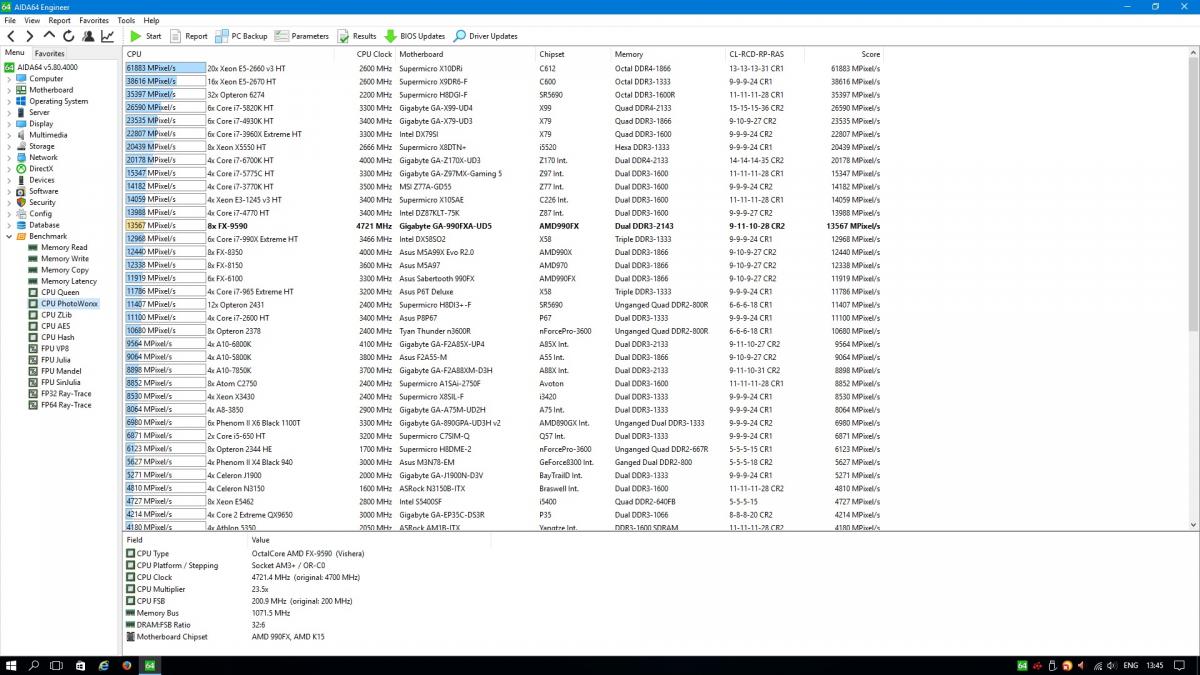Image resolution: width=1200 pixels, height=675 pixels.
Task: Check for Driver Updates
Action: coord(485,36)
